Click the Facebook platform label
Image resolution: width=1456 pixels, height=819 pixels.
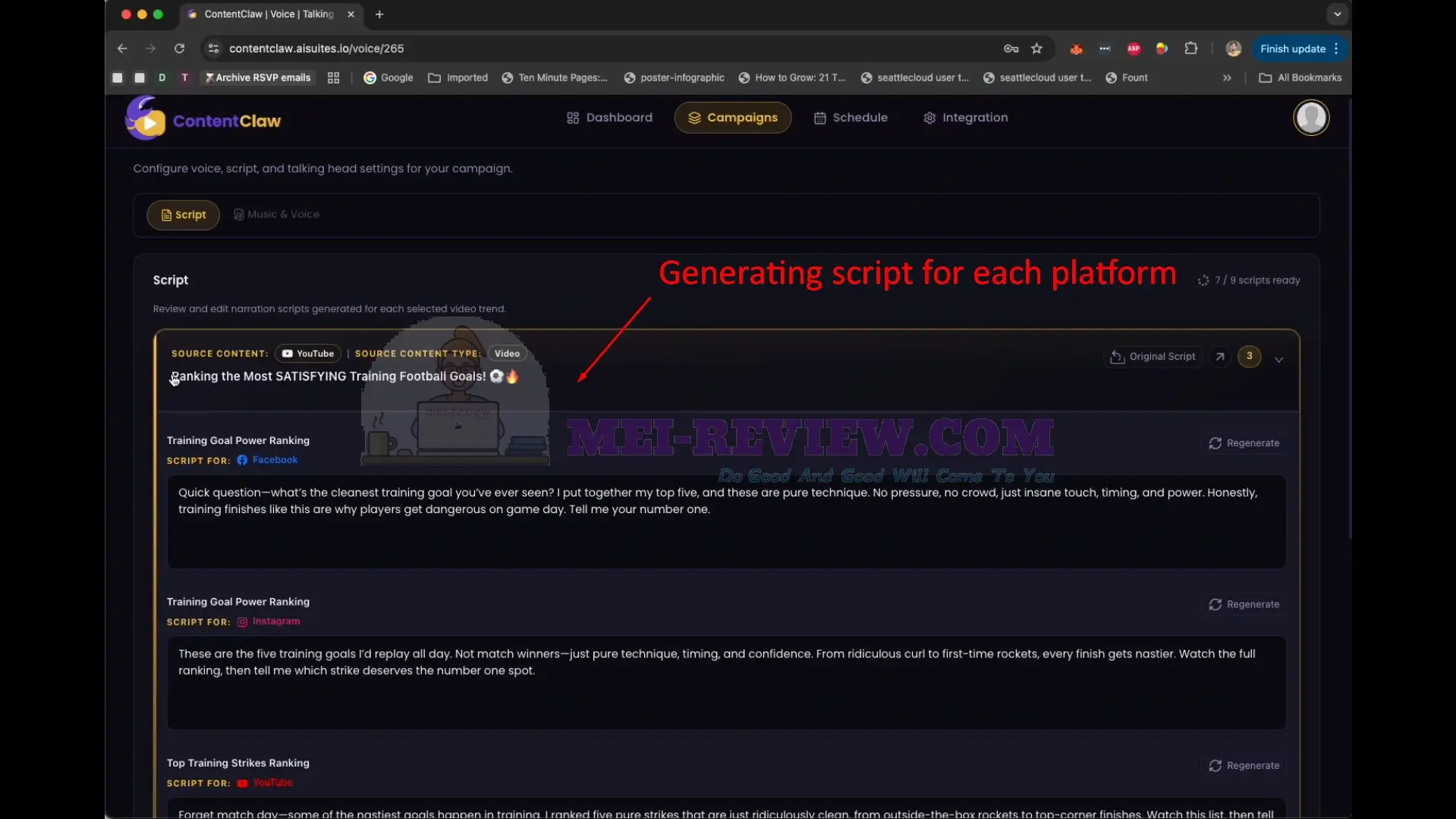pyautogui.click(x=267, y=460)
